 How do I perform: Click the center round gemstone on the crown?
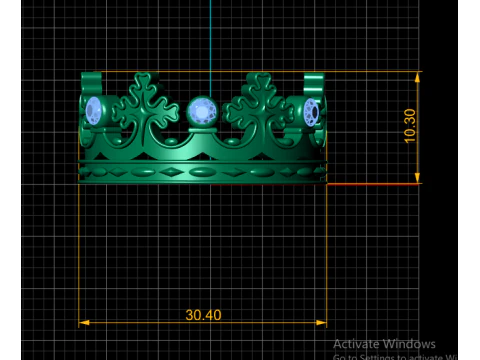click(x=202, y=111)
